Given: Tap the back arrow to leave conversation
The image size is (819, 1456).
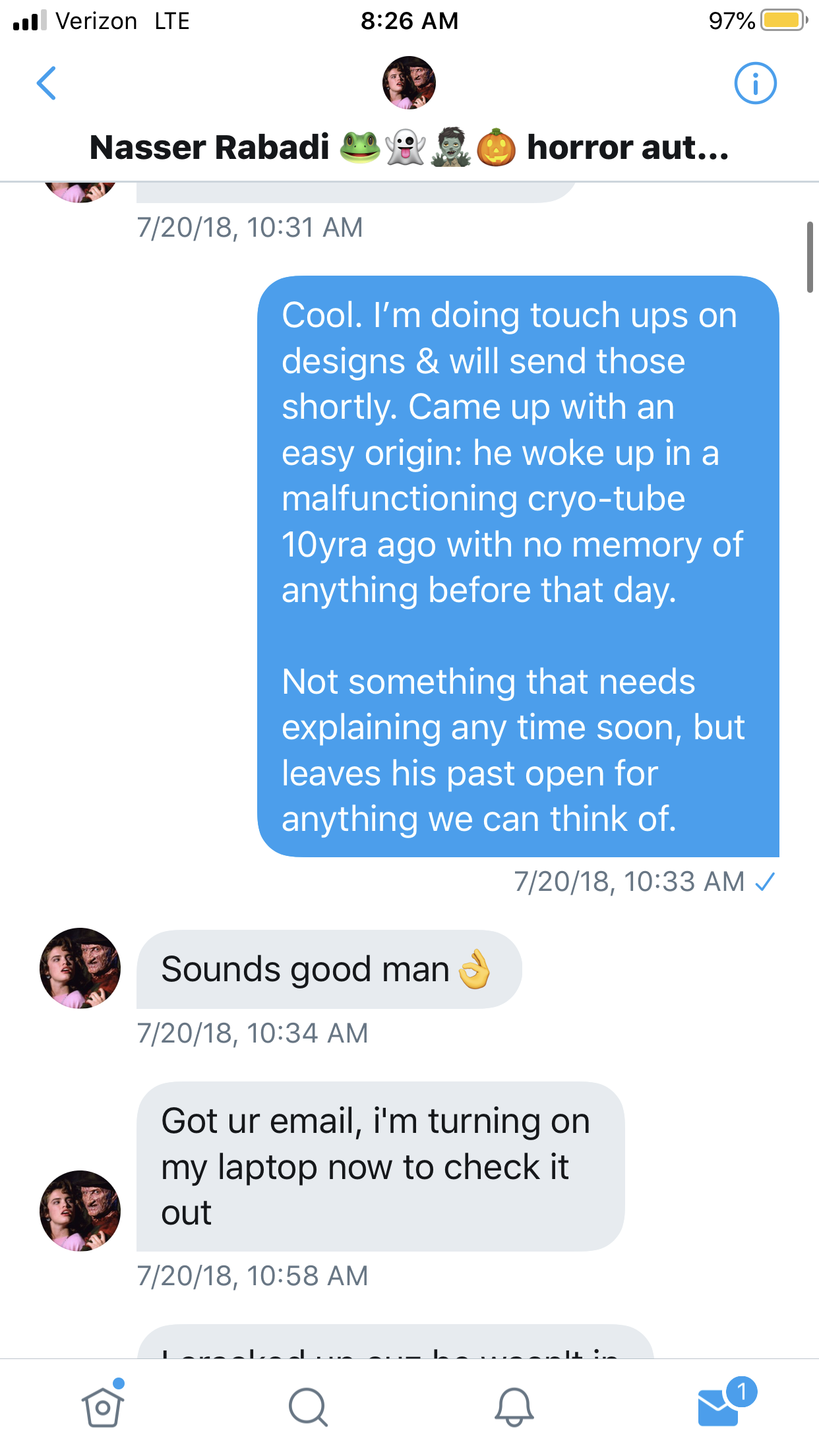Looking at the screenshot, I should pyautogui.click(x=46, y=83).
